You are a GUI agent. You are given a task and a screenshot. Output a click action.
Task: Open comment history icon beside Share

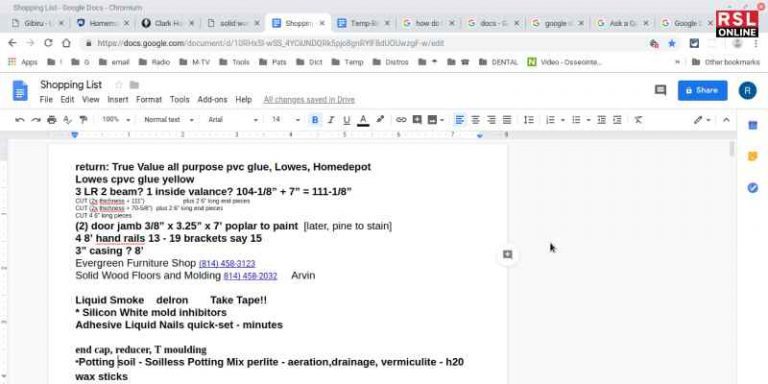[x=660, y=90]
